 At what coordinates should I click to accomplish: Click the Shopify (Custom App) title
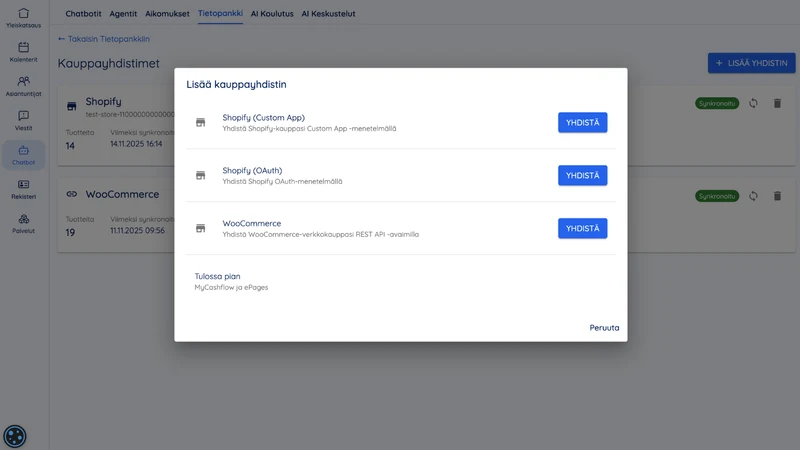pos(263,117)
